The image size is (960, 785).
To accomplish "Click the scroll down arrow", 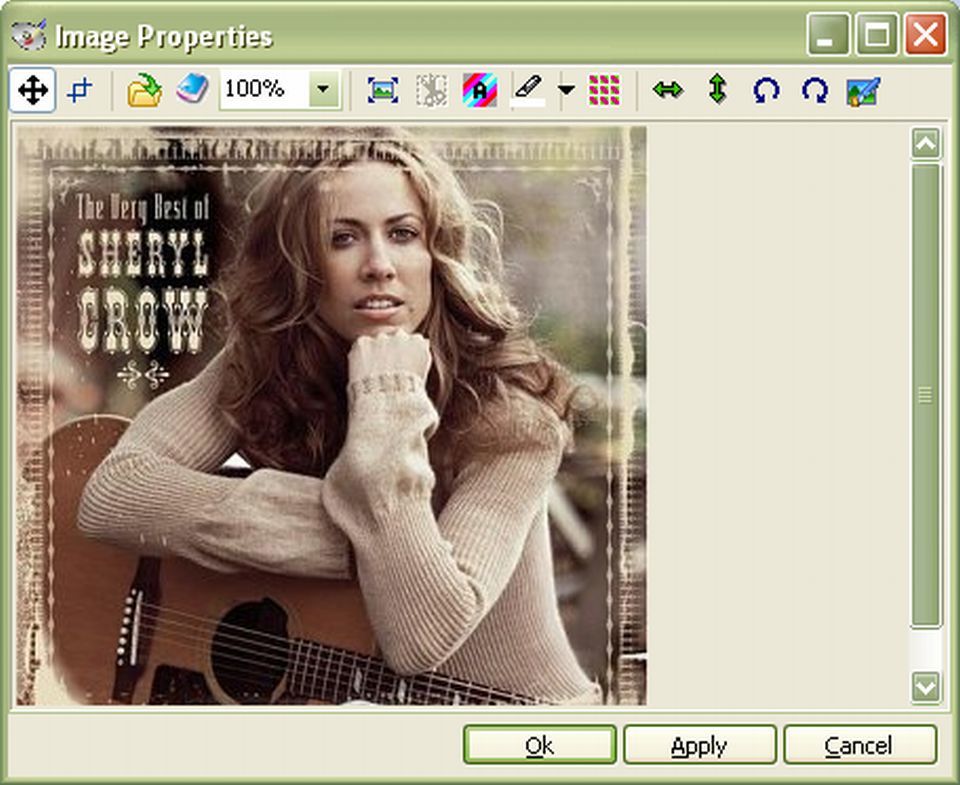I will 924,686.
